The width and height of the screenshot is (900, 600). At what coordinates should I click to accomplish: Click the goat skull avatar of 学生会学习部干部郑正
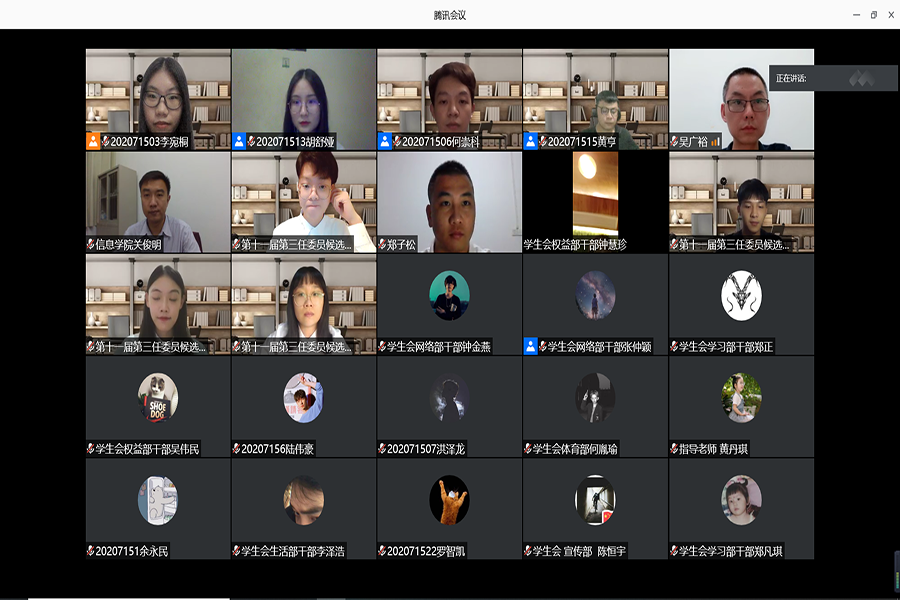coord(741,295)
